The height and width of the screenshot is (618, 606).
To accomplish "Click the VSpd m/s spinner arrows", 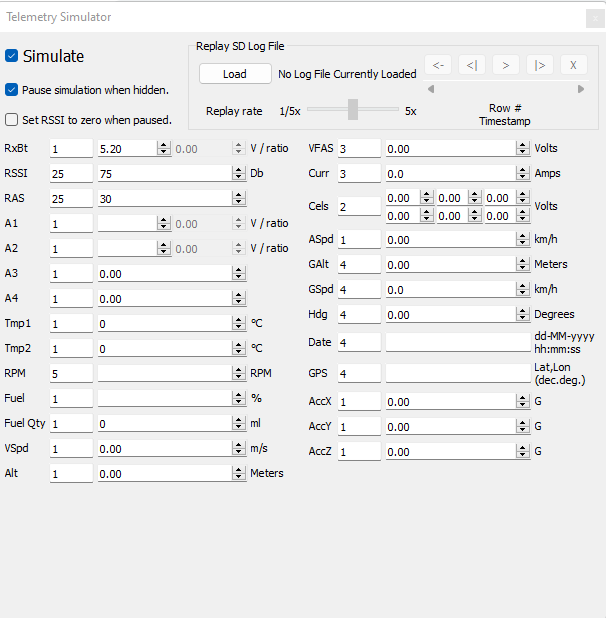I will 238,449.
